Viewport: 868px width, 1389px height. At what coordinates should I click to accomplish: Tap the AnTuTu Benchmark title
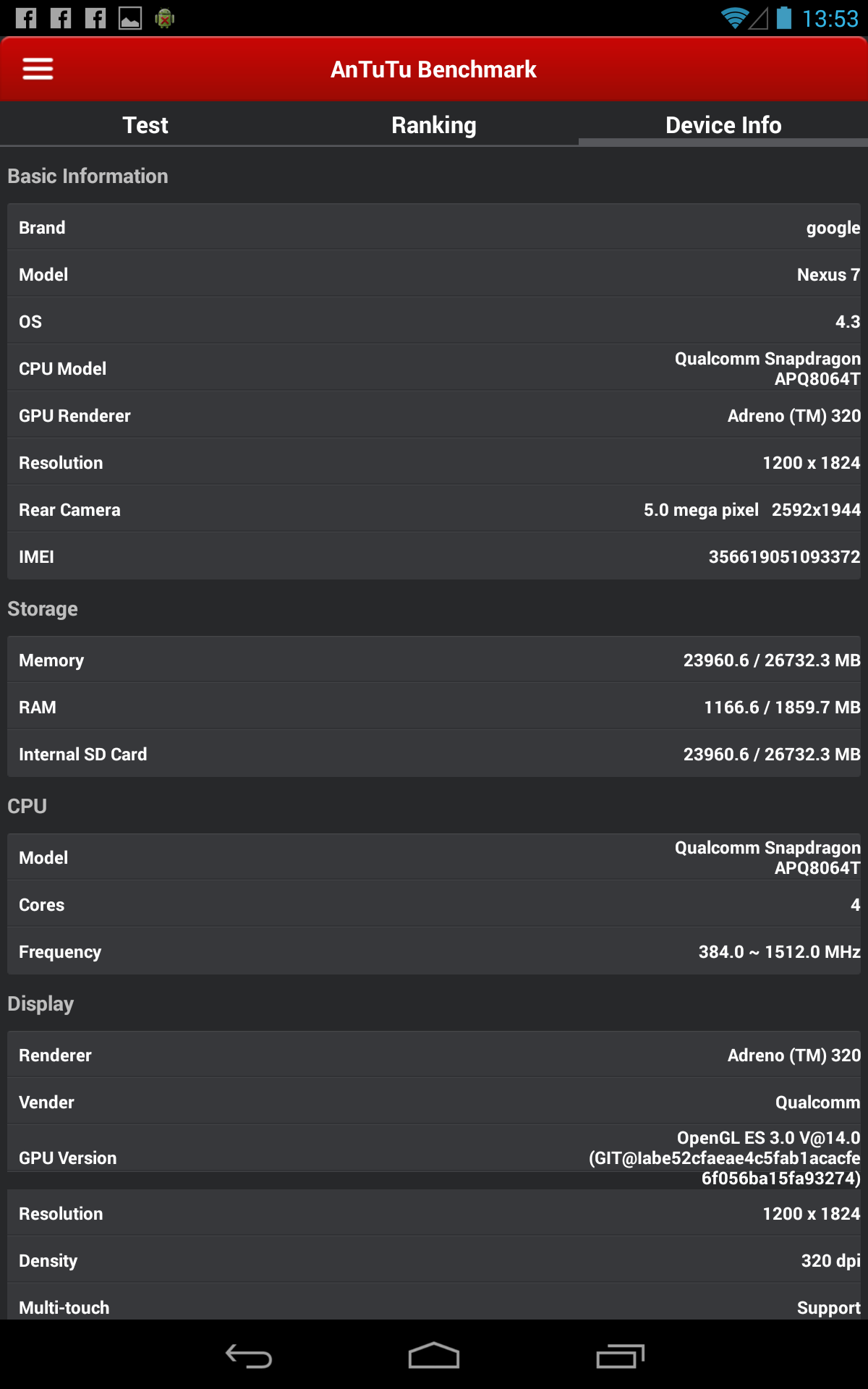[434, 69]
